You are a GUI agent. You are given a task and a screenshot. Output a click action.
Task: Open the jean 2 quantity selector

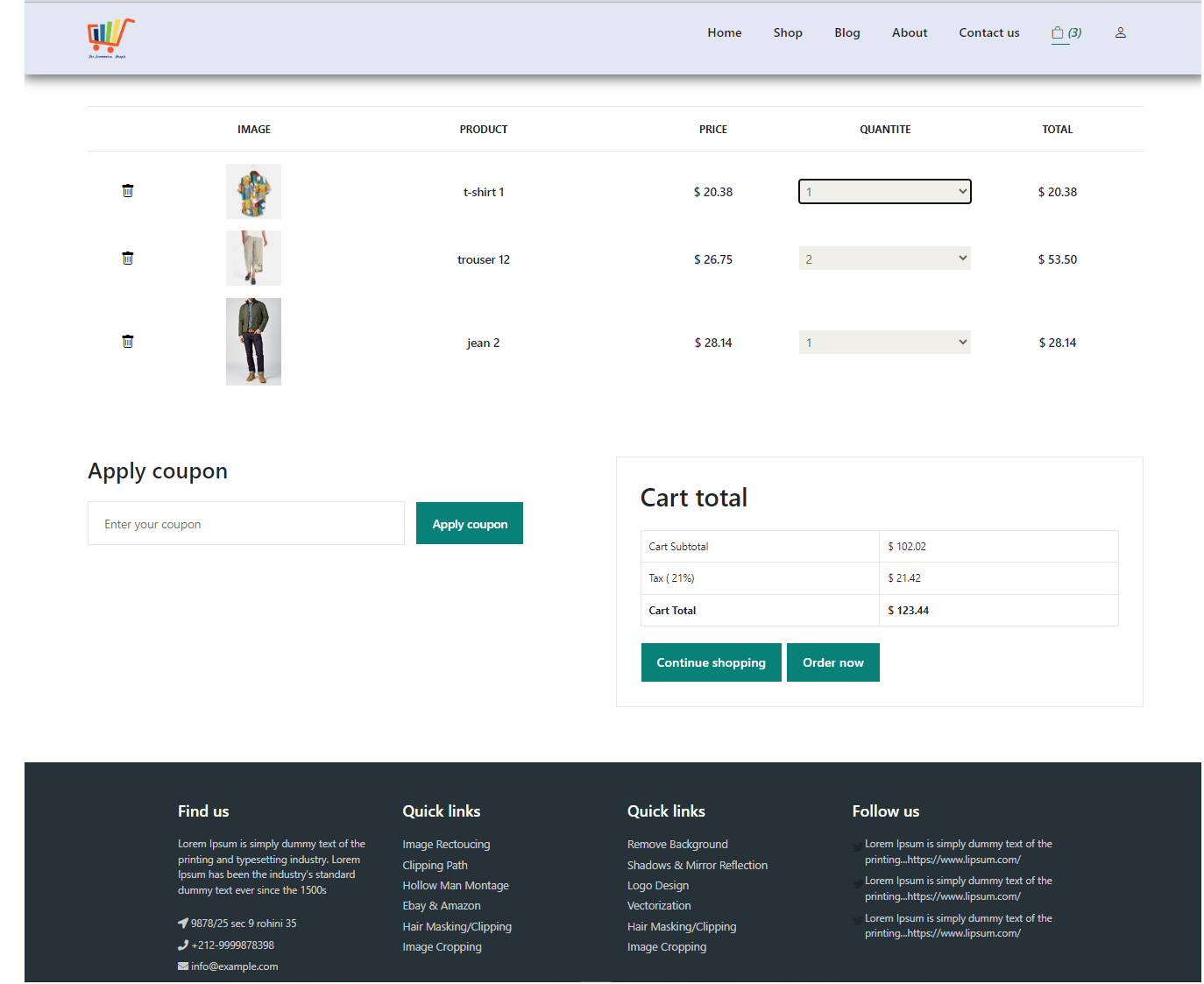pos(884,342)
